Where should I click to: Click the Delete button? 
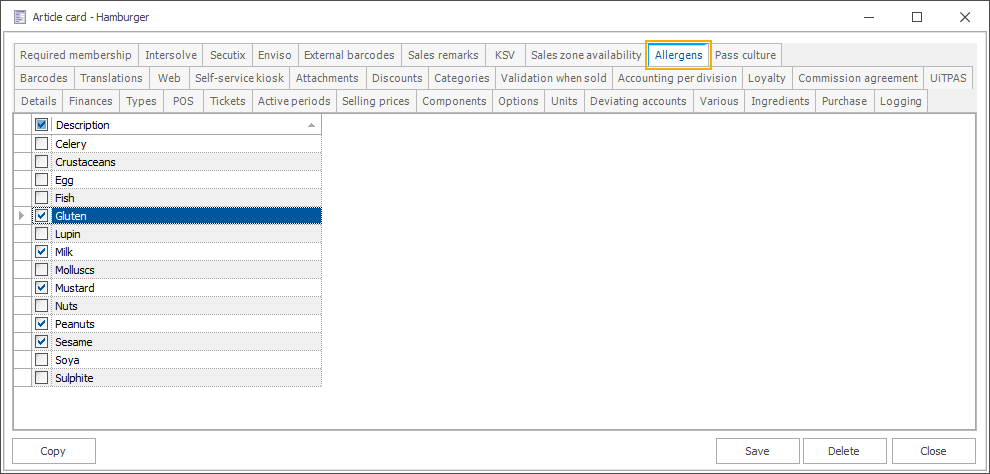[x=844, y=451]
